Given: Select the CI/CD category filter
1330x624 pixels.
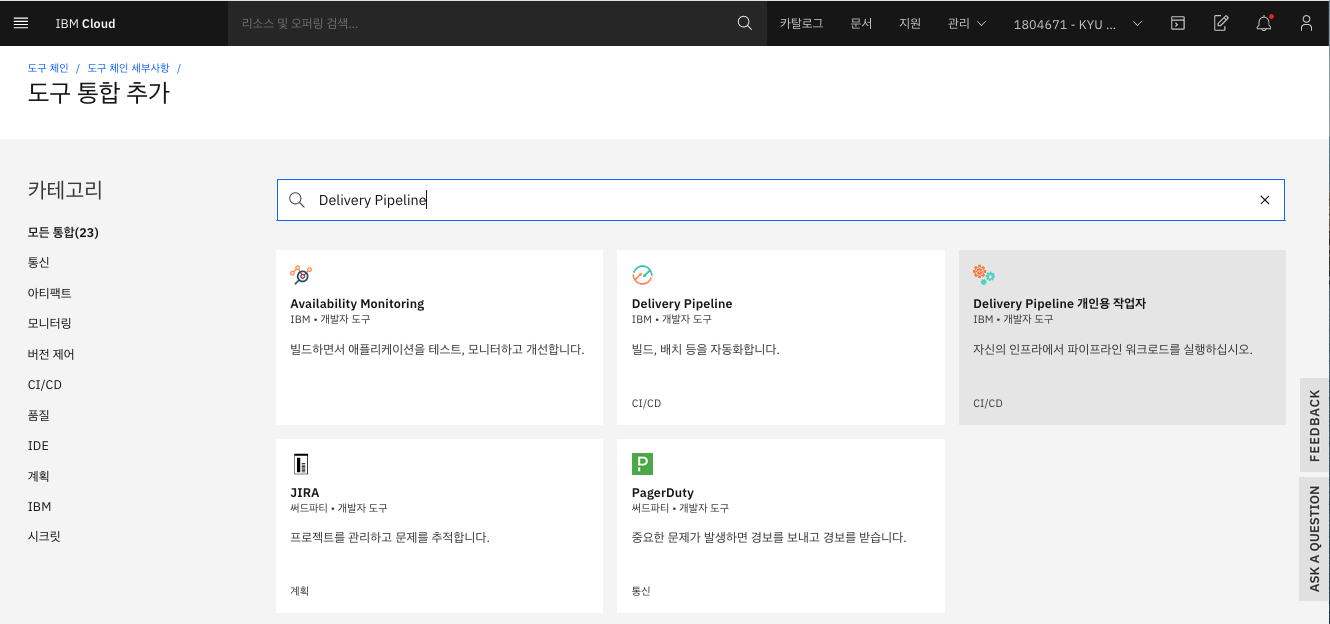Looking at the screenshot, I should click(x=45, y=385).
